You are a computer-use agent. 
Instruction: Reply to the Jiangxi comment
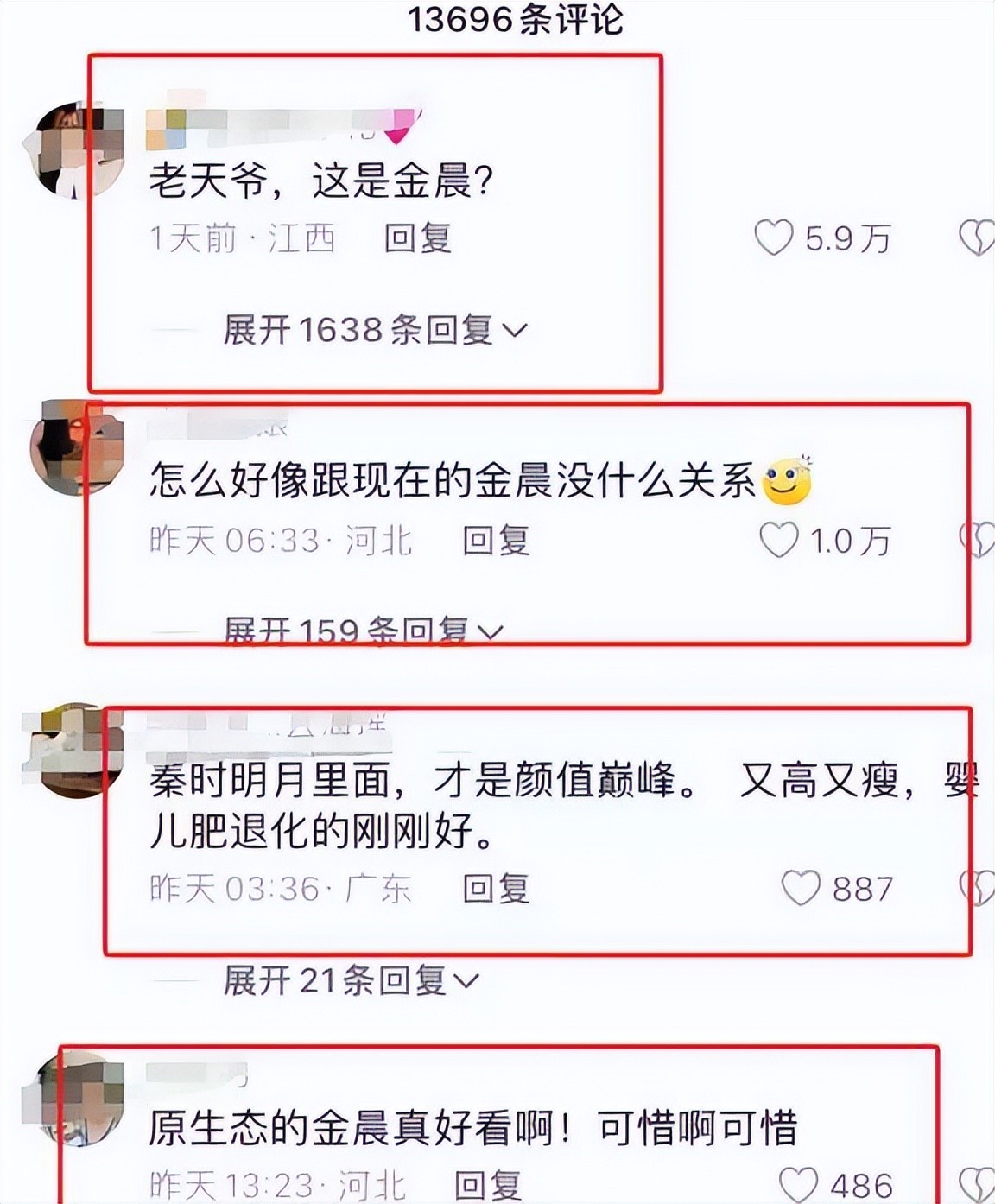click(418, 238)
